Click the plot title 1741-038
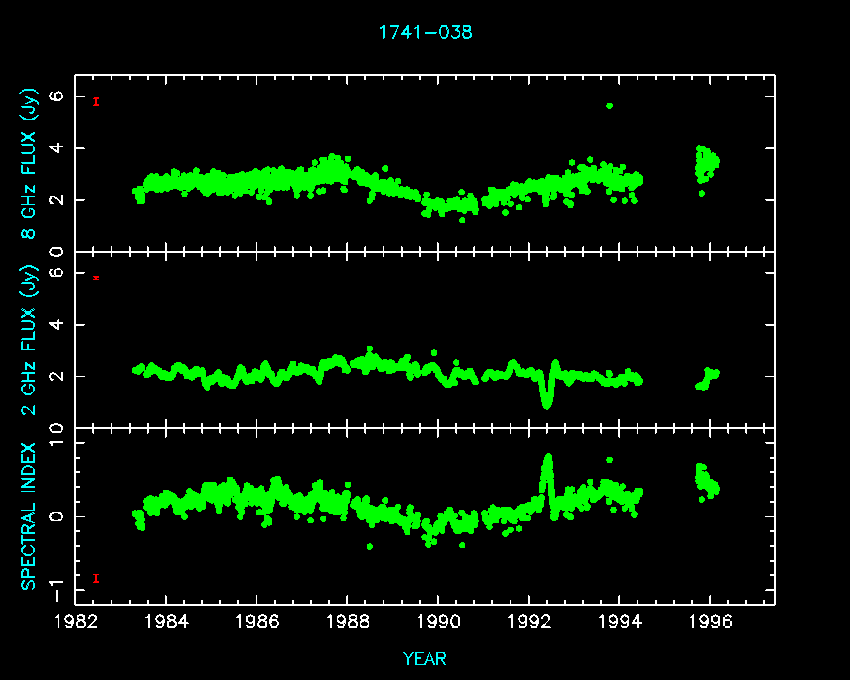Viewport: 850px width, 680px height. click(x=425, y=32)
